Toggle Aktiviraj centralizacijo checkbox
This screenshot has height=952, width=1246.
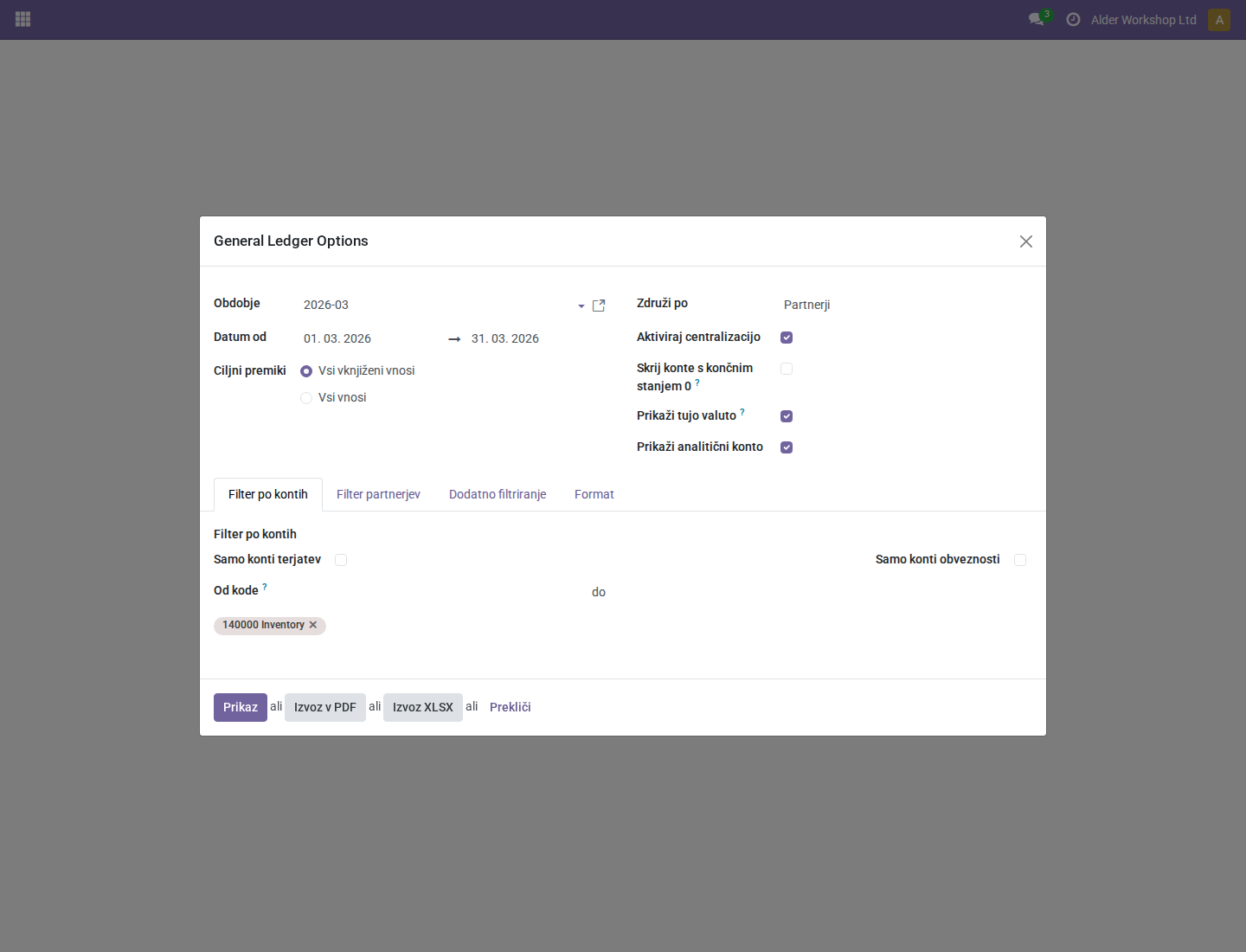pos(787,338)
